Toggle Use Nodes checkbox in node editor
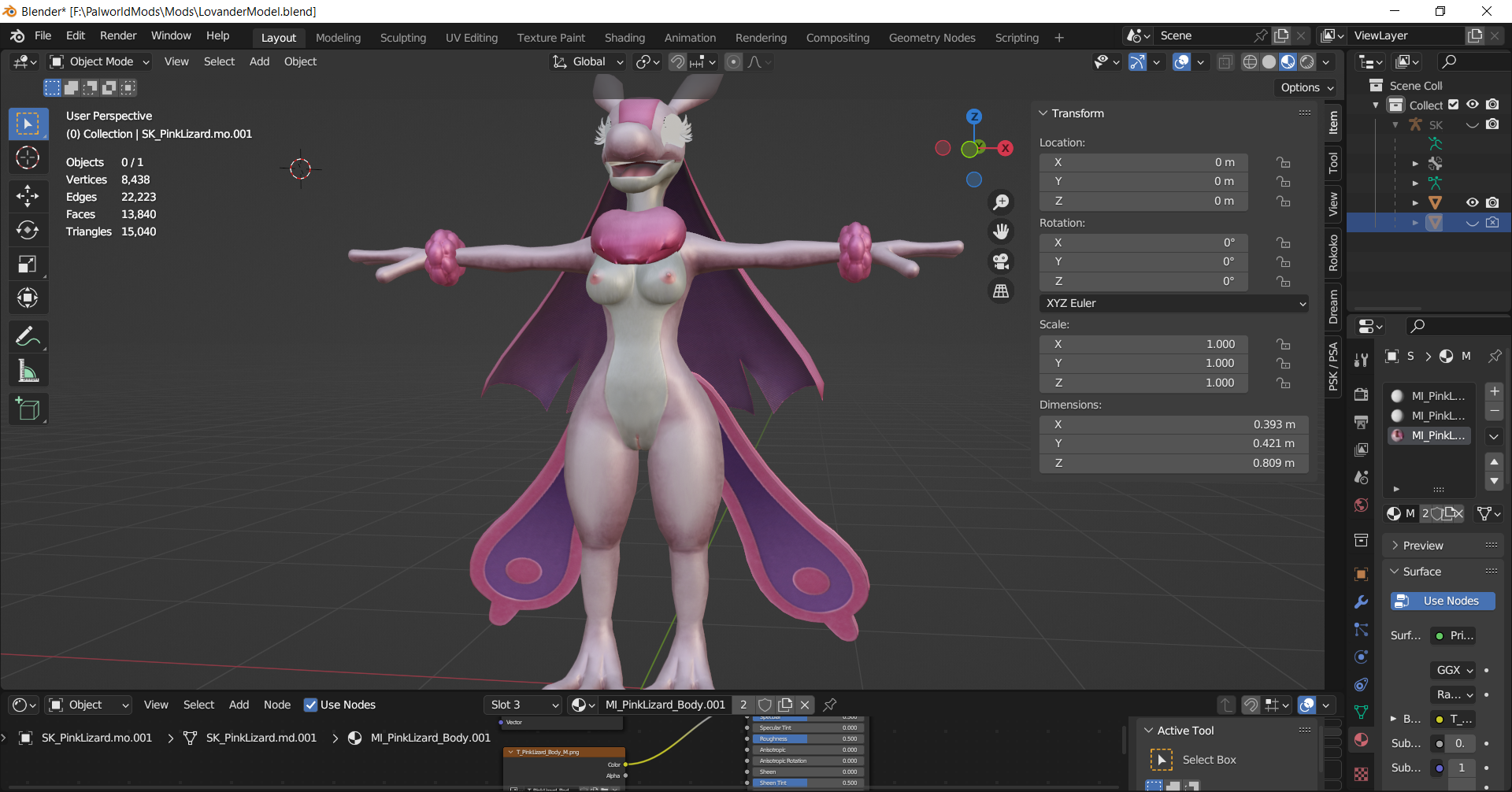This screenshot has height=792, width=1512. (x=310, y=705)
